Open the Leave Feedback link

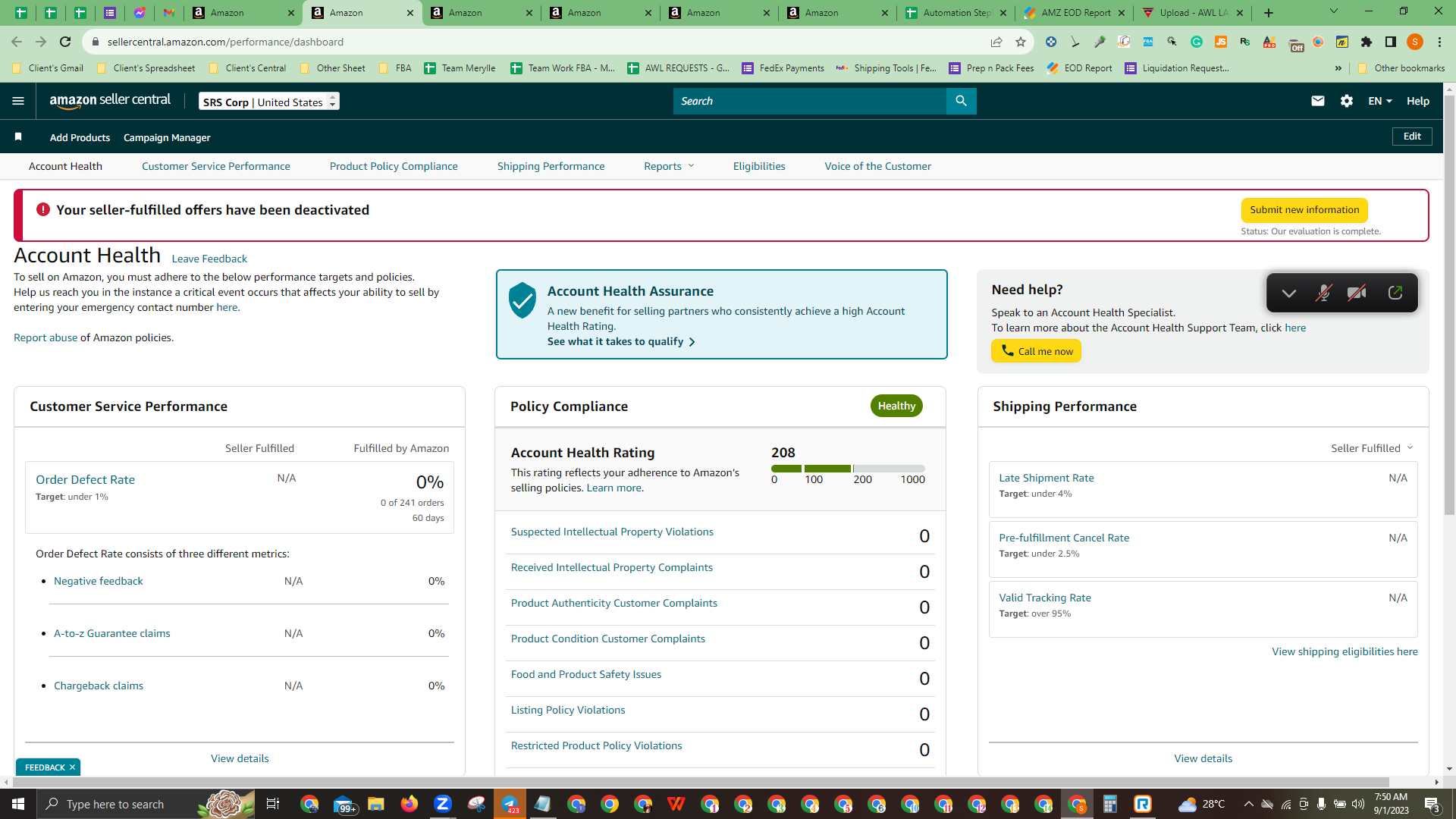(209, 259)
